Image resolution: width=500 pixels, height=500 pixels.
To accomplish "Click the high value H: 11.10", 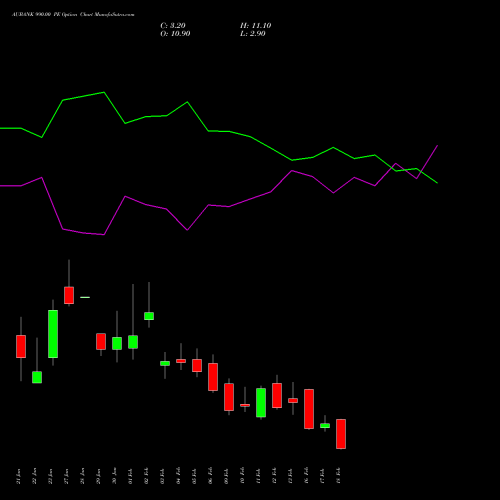I will point(256,26).
